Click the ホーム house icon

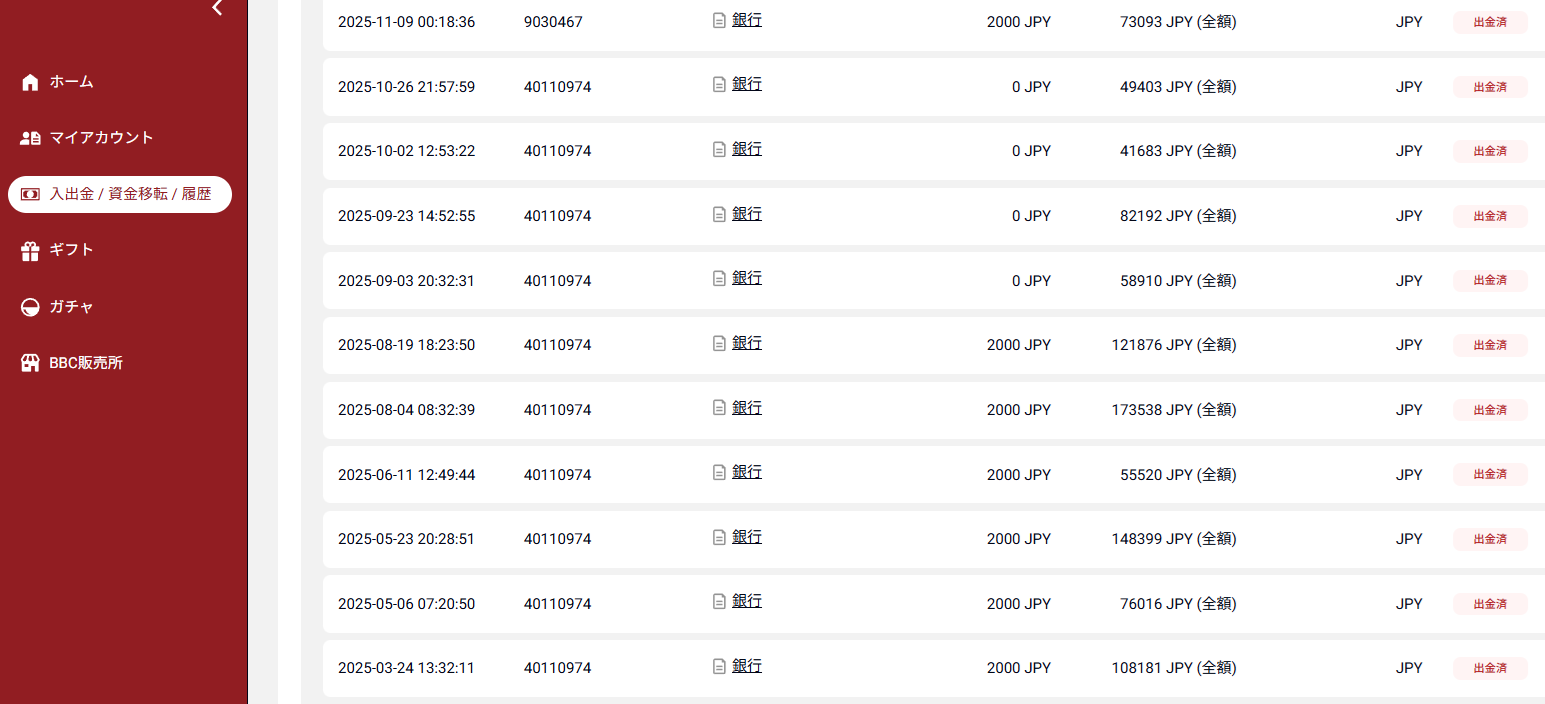point(30,82)
